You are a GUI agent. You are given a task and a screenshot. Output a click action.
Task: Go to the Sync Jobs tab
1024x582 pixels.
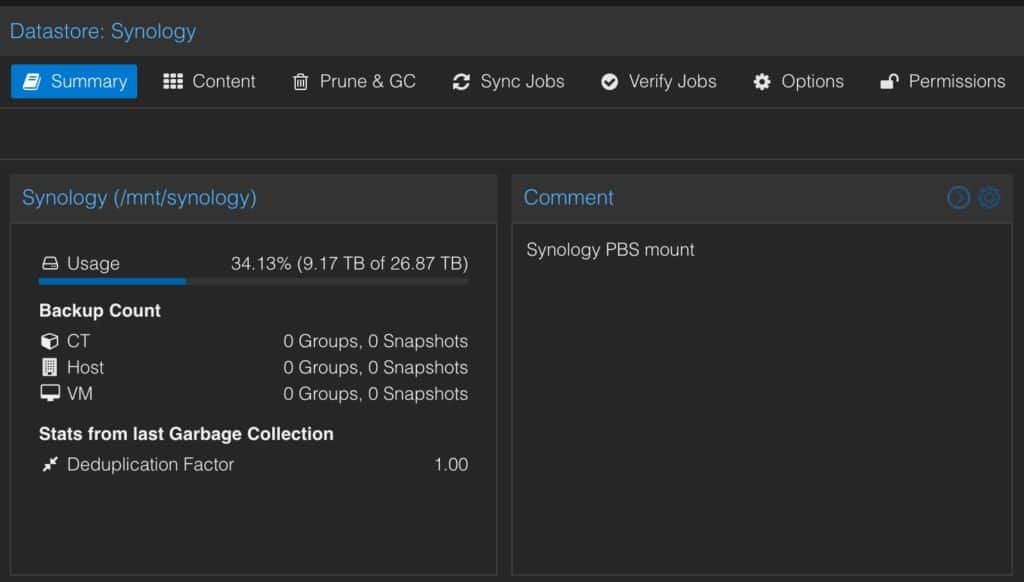pyautogui.click(x=522, y=82)
